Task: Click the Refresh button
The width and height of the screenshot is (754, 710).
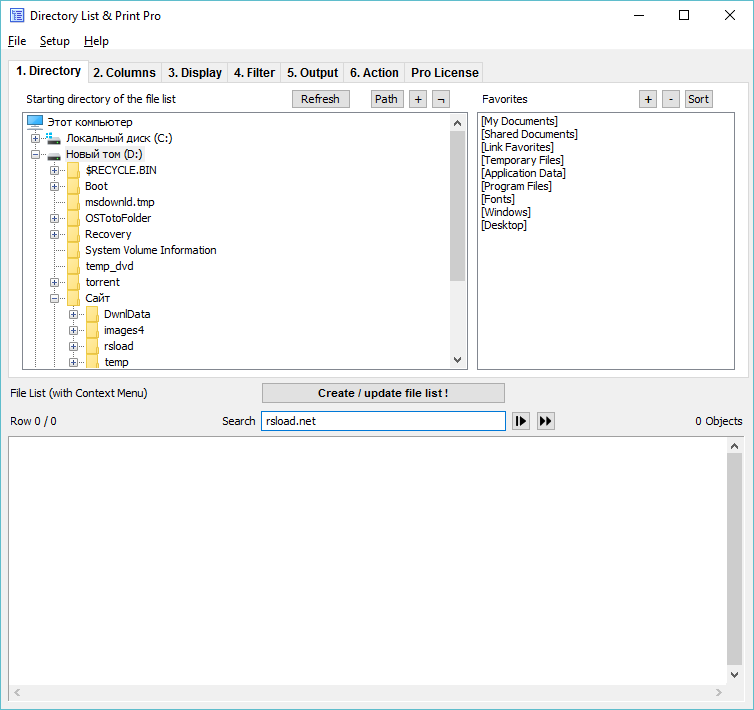Action: pos(320,99)
